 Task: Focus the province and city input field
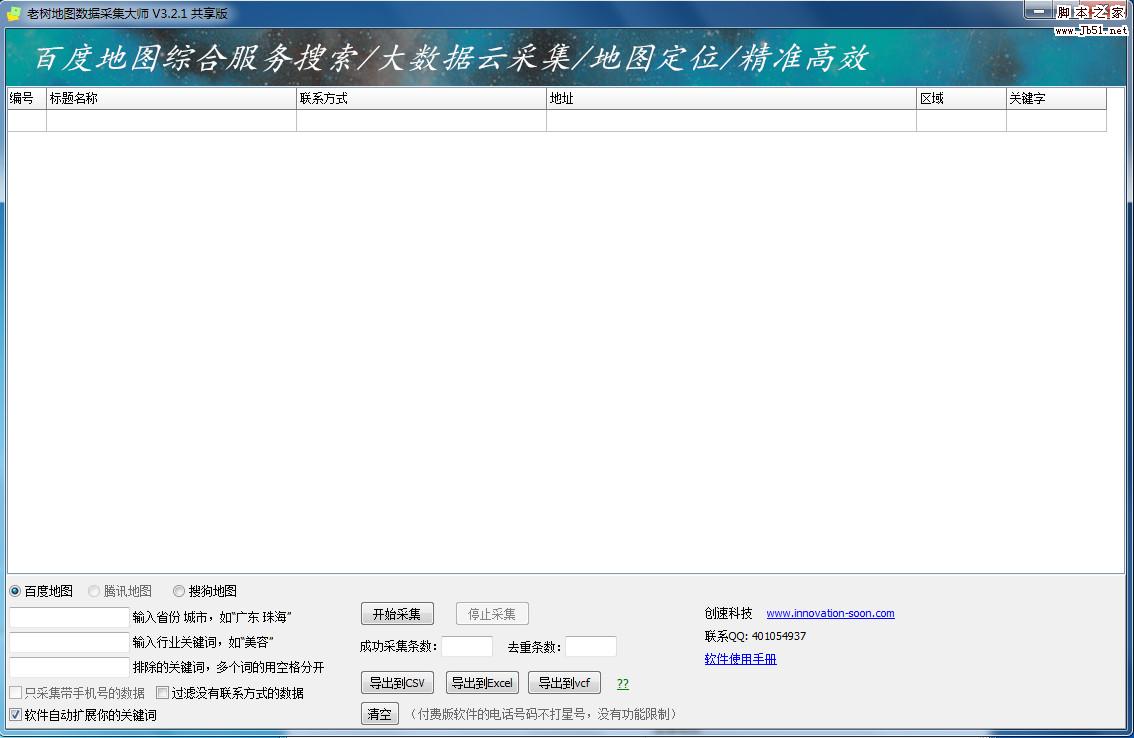[x=69, y=618]
